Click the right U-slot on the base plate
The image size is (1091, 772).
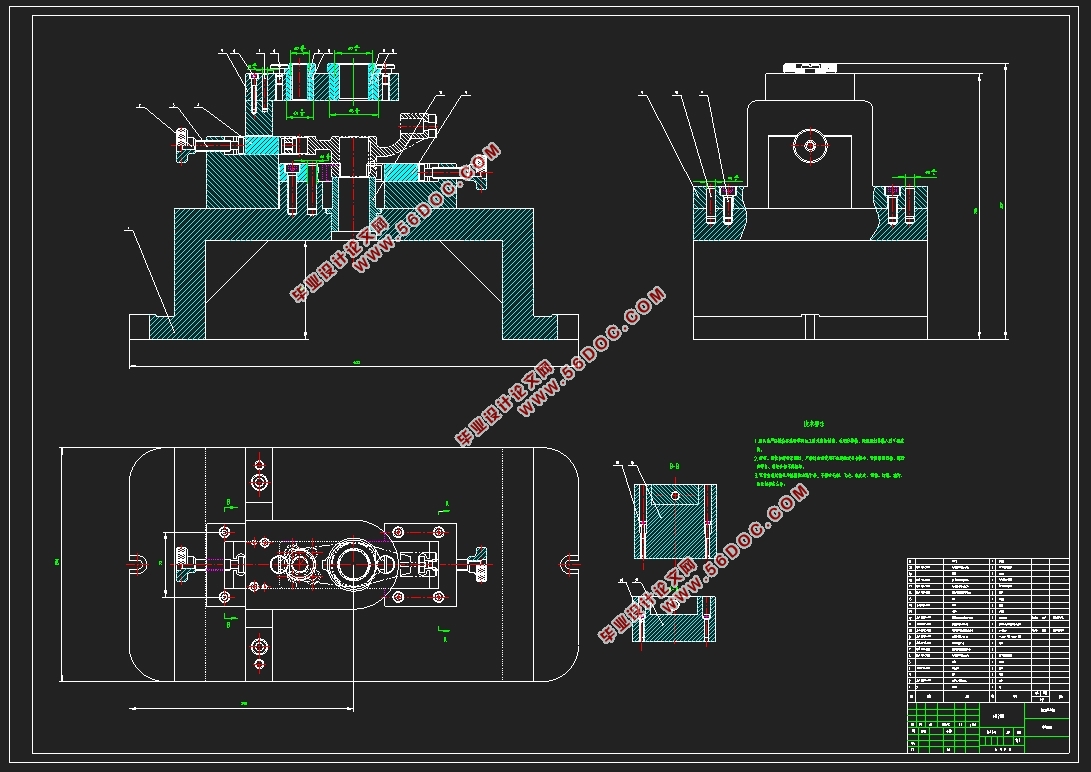tap(571, 564)
